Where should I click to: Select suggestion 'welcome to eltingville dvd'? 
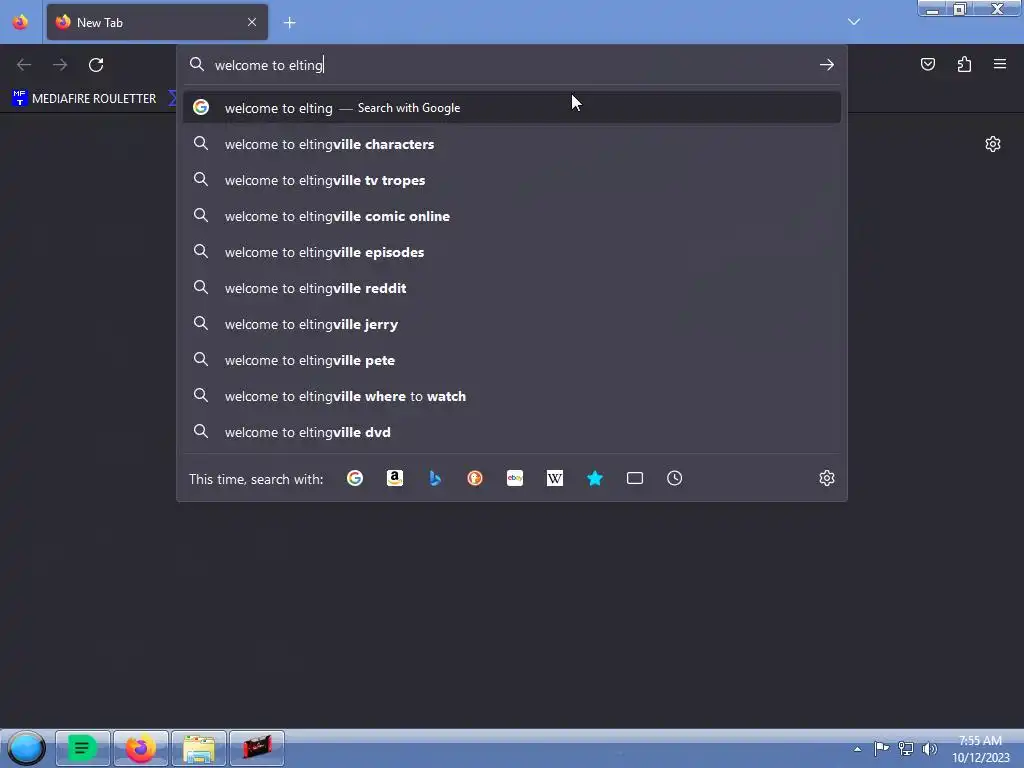tap(512, 432)
